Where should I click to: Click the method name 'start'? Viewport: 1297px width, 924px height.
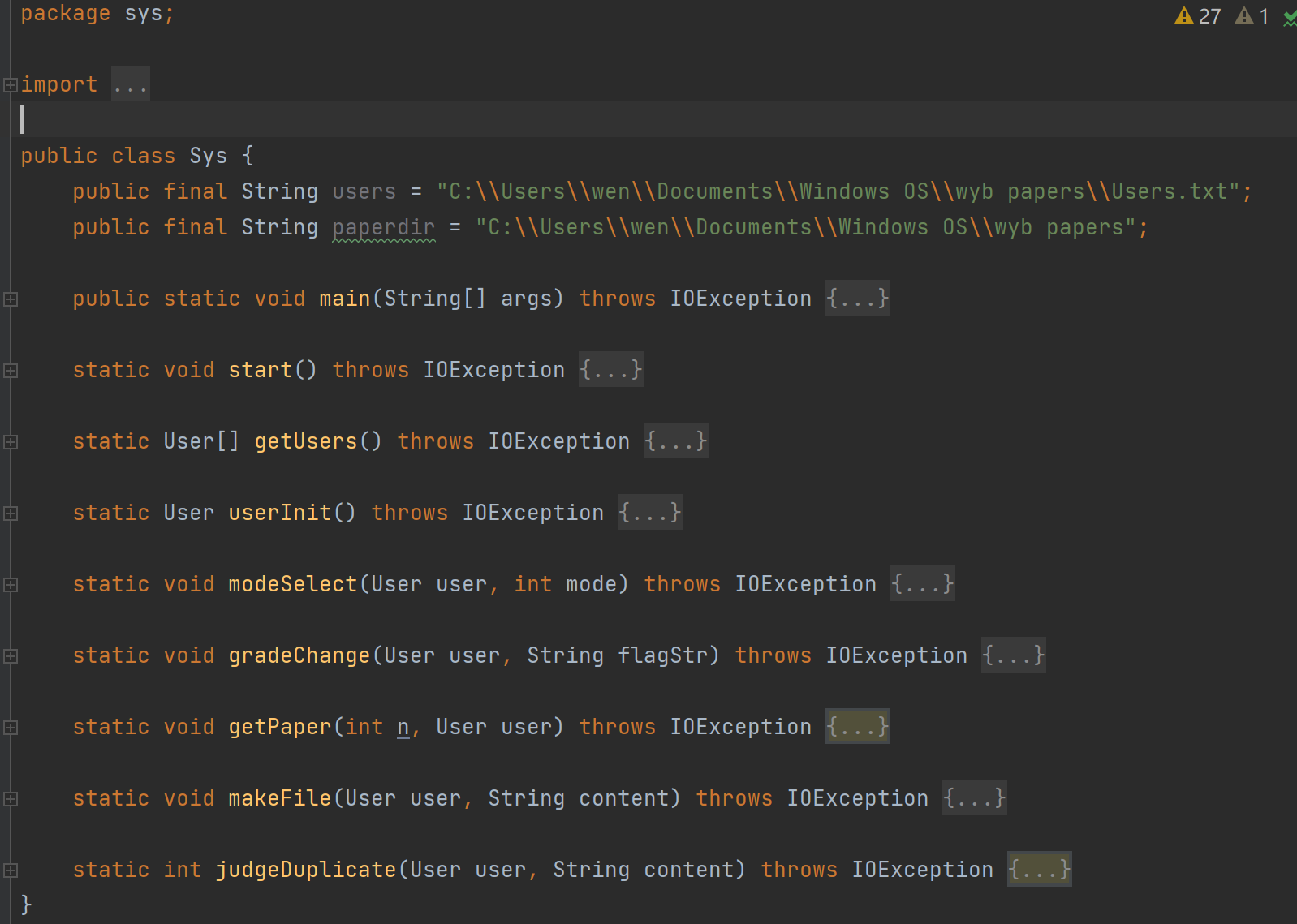pyautogui.click(x=261, y=370)
